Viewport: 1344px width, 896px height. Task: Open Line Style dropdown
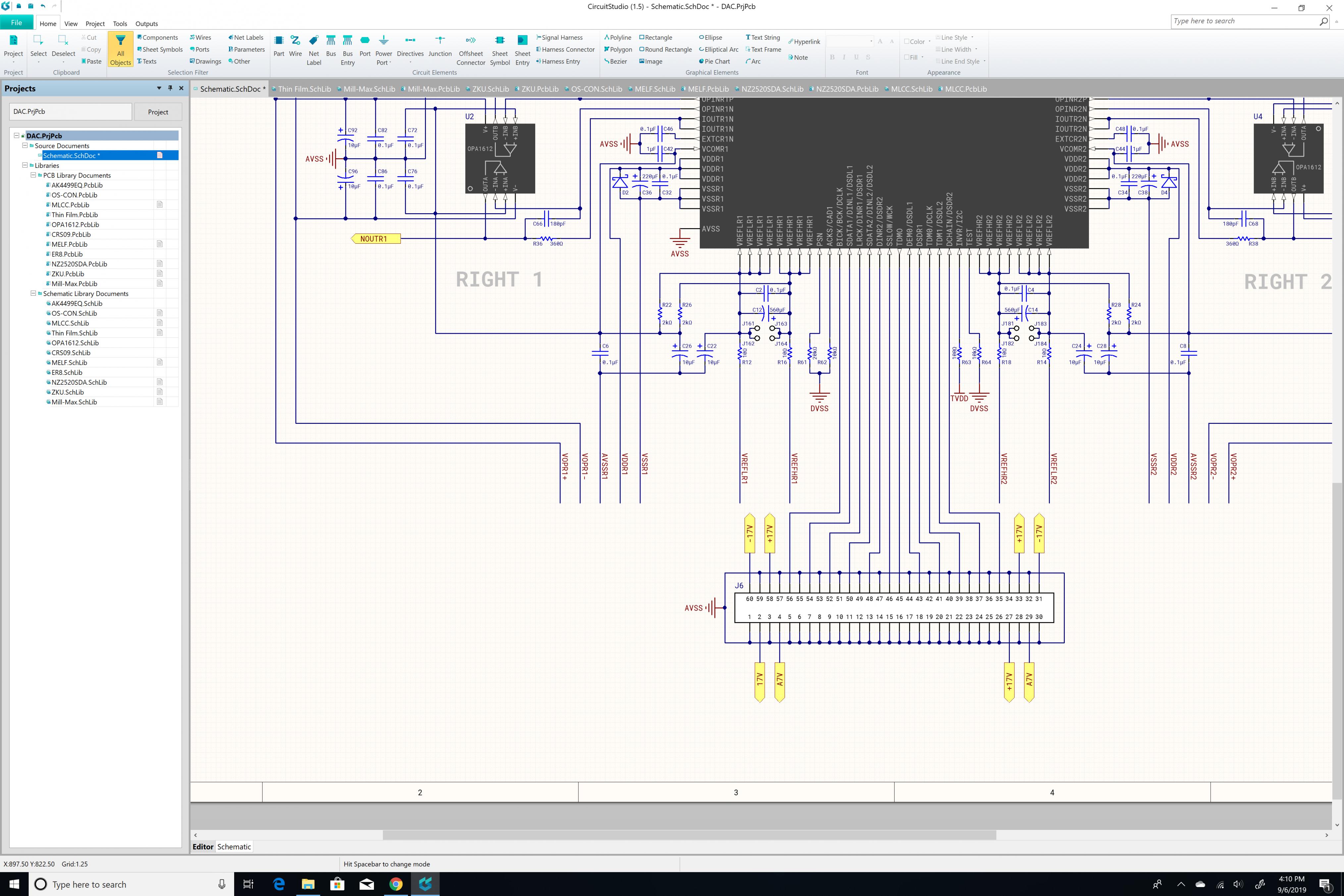tap(954, 38)
